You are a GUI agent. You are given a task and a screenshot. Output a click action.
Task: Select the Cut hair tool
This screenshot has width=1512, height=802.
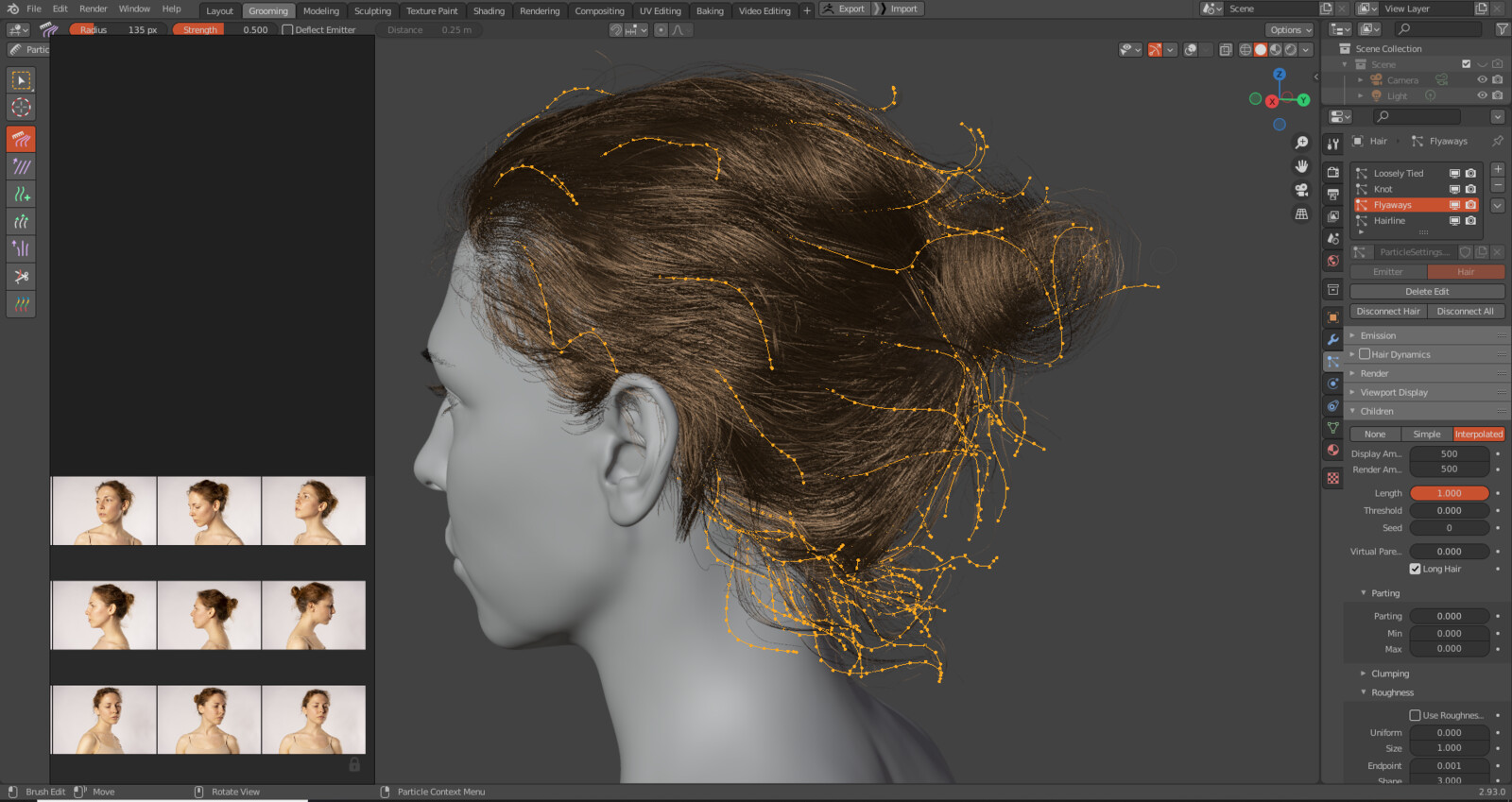21,277
